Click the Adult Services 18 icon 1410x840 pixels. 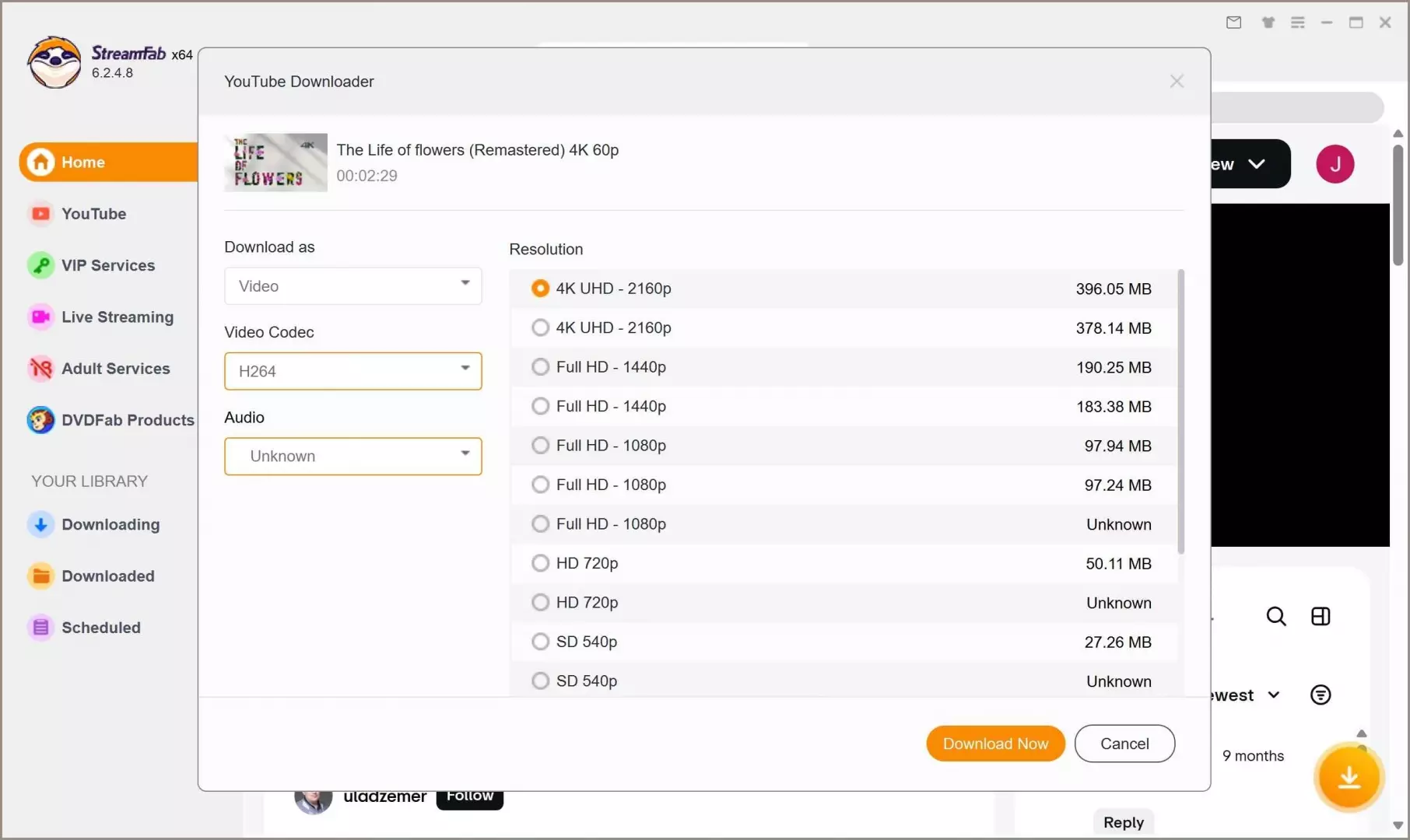pyautogui.click(x=40, y=368)
